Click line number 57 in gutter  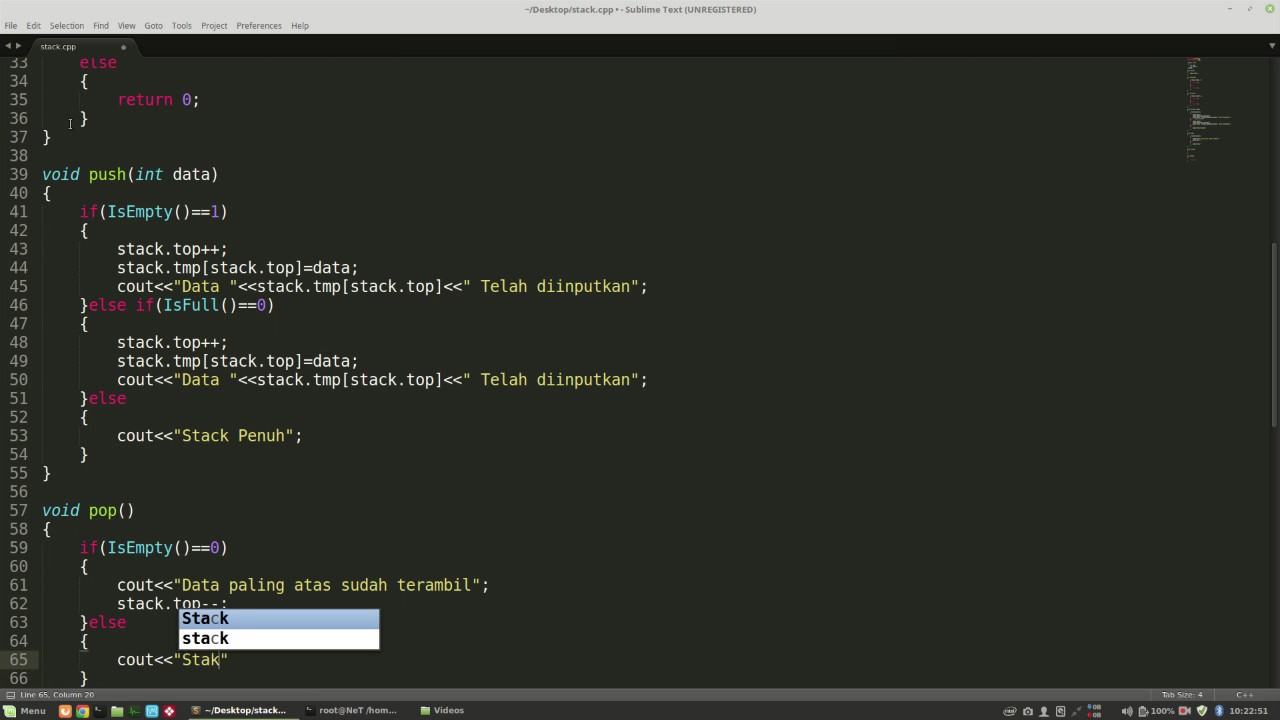point(18,510)
